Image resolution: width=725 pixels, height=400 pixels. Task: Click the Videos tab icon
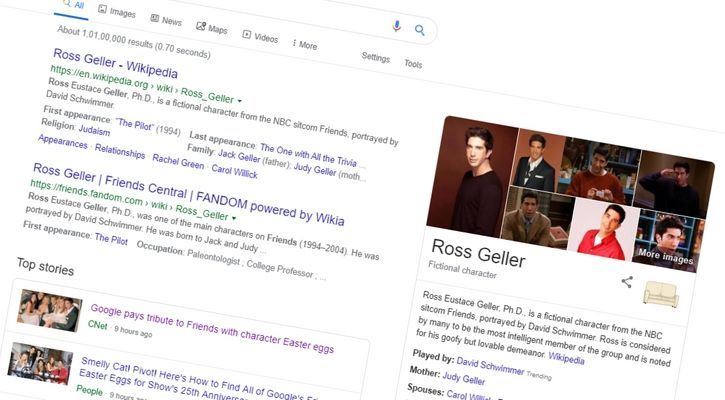point(247,34)
